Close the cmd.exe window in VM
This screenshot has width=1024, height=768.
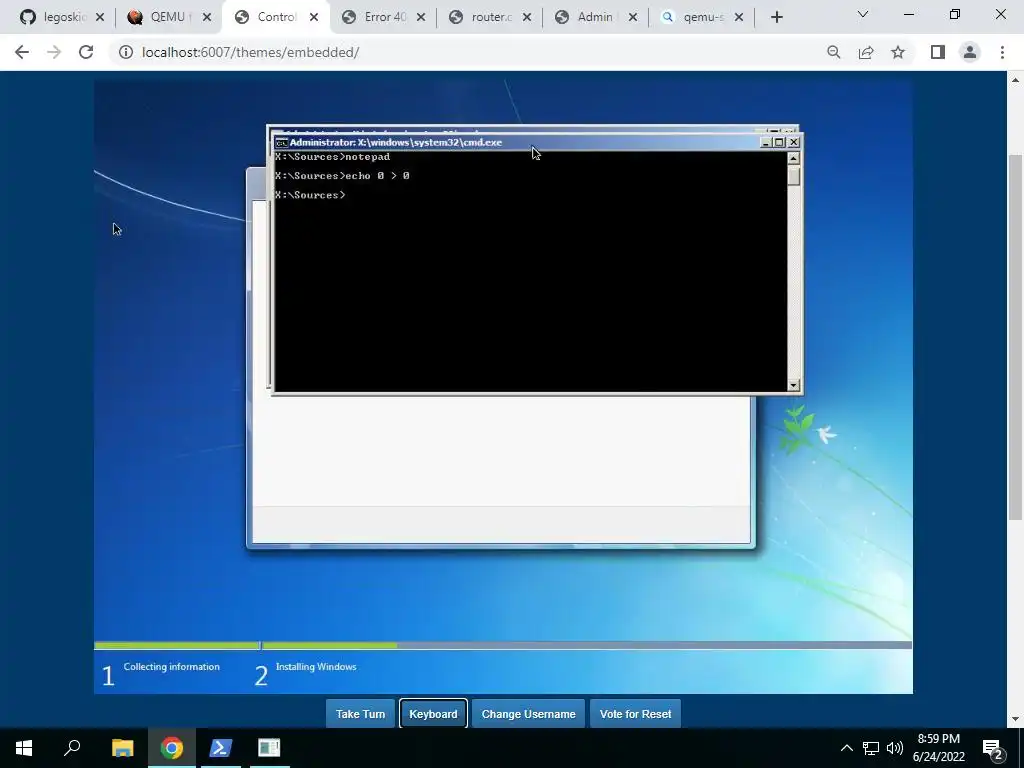[x=794, y=142]
